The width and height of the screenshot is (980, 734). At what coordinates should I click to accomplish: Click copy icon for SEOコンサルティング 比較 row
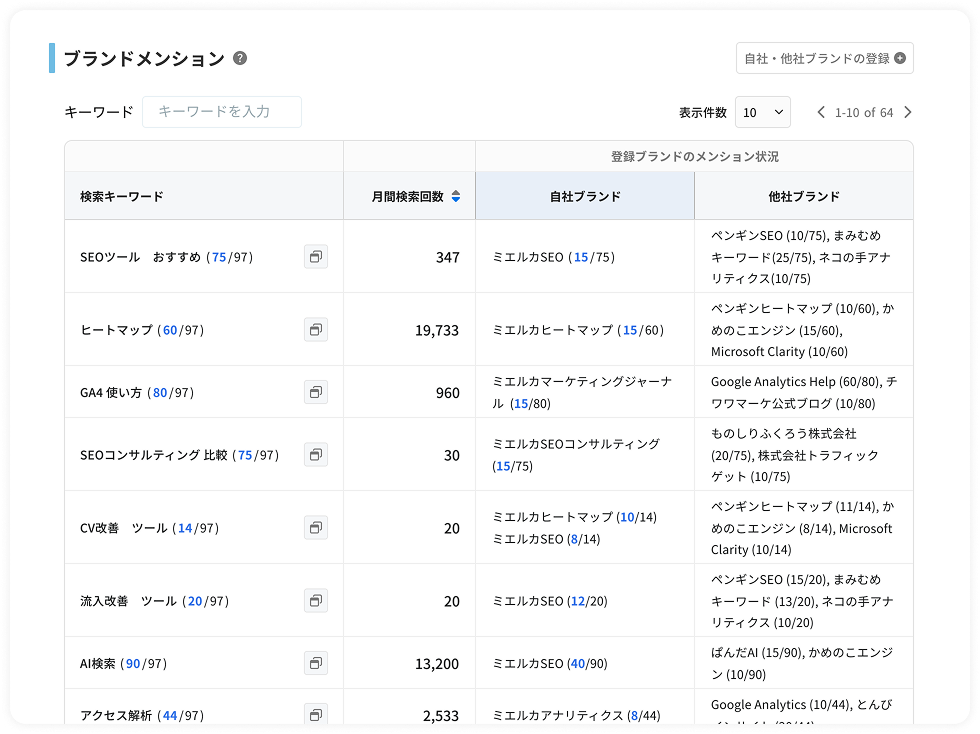coord(316,454)
